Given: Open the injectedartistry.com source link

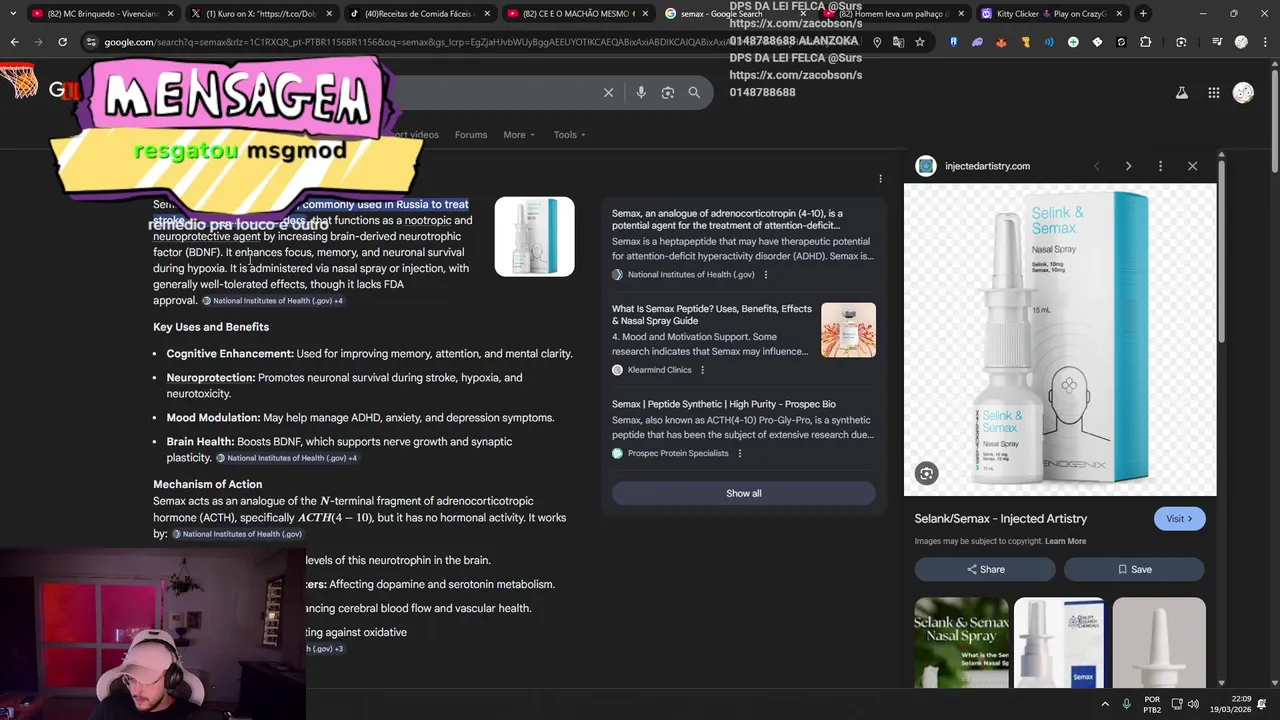Looking at the screenshot, I should tap(986, 166).
